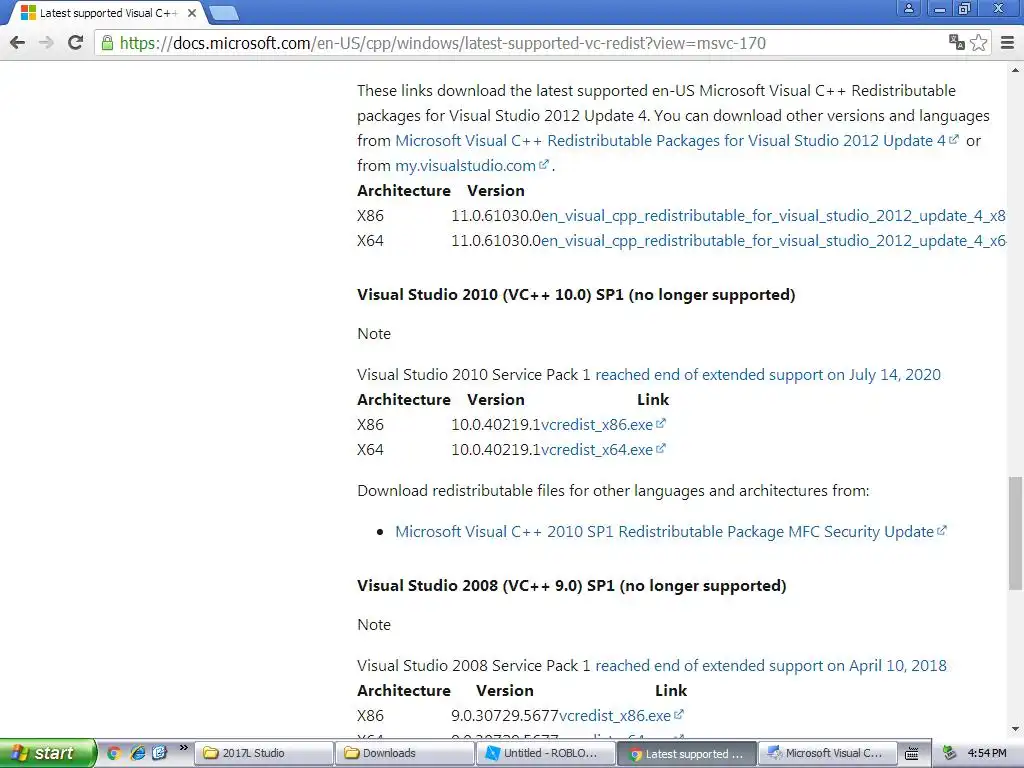Close the Latest supported Visual C++ tab

click(192, 13)
